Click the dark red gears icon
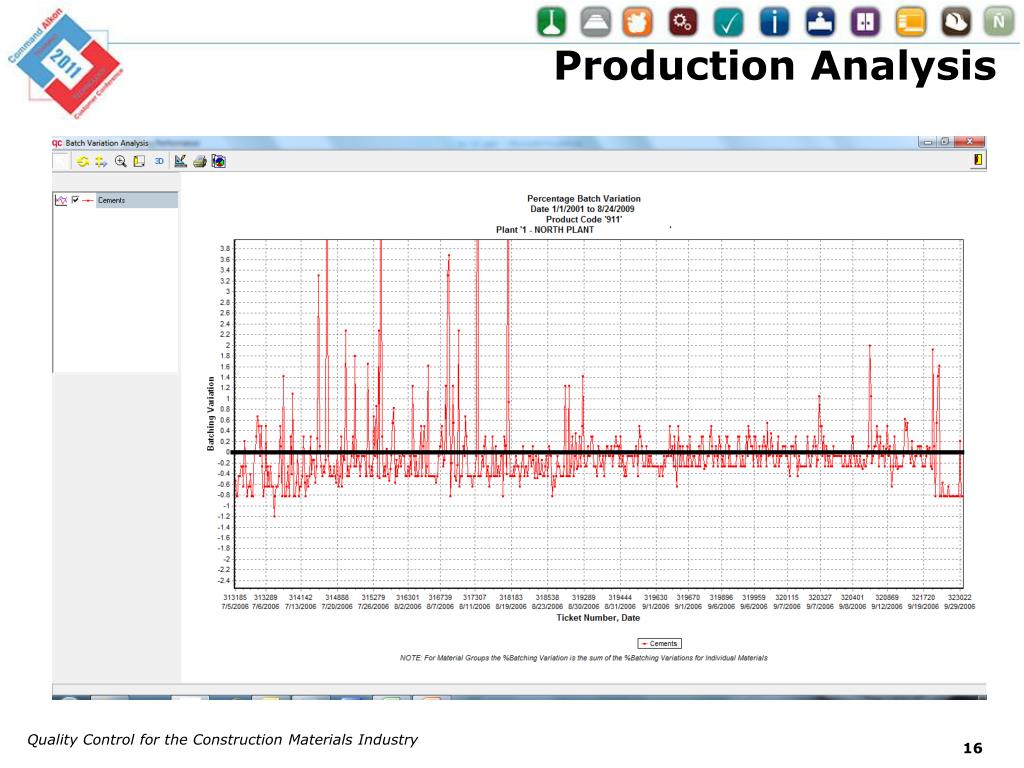This screenshot has height=768, width=1024. tap(684, 21)
